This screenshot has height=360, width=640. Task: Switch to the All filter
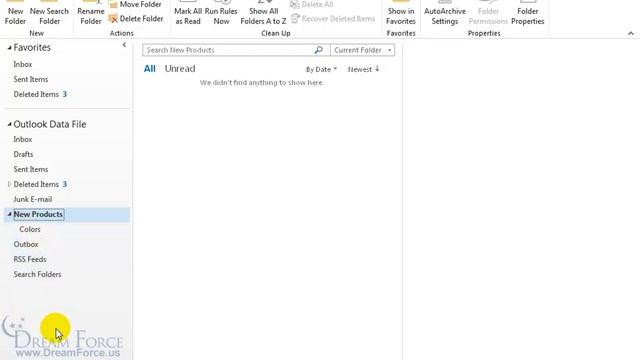[149, 69]
